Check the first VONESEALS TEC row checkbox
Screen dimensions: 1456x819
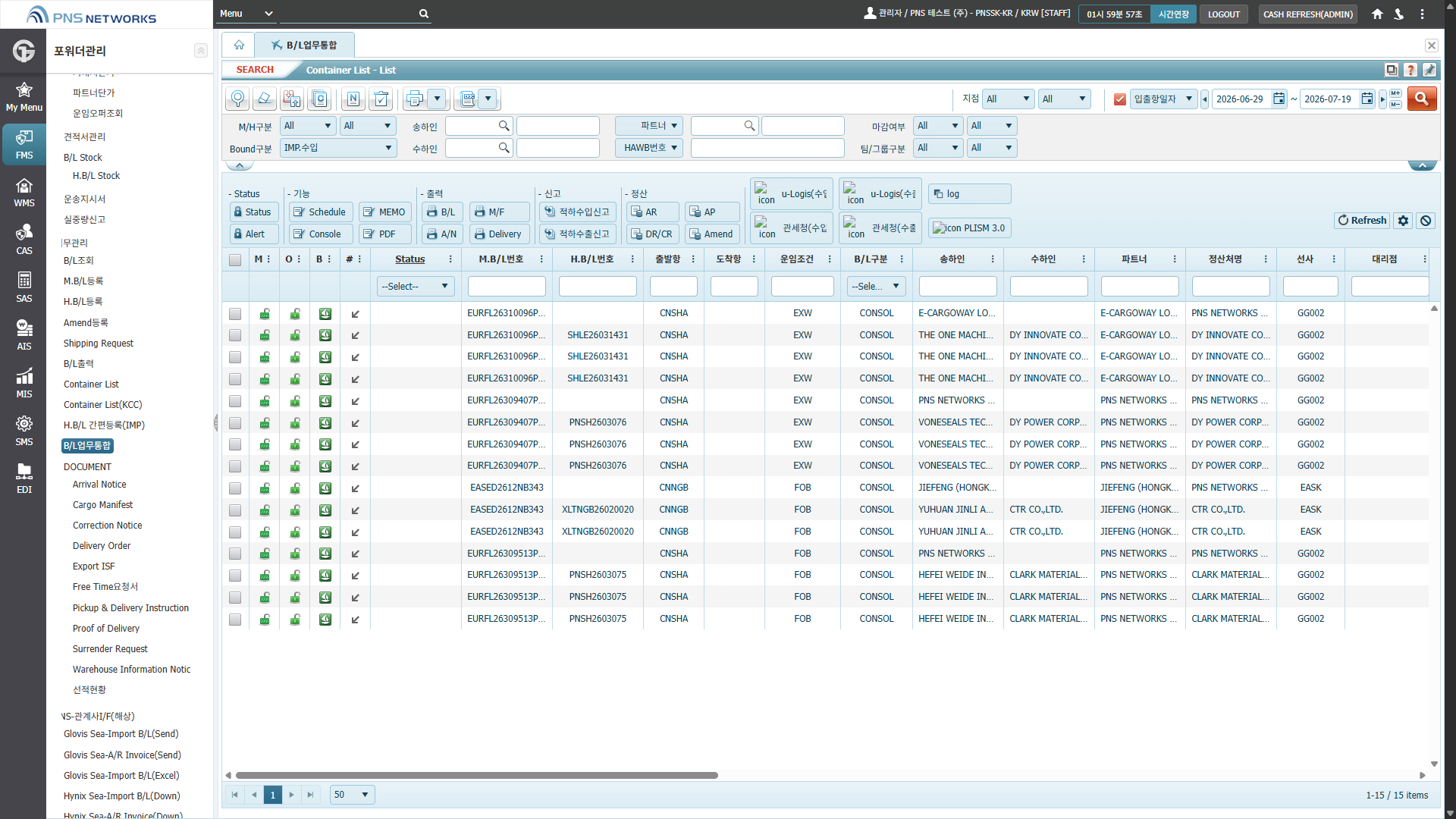click(x=235, y=422)
